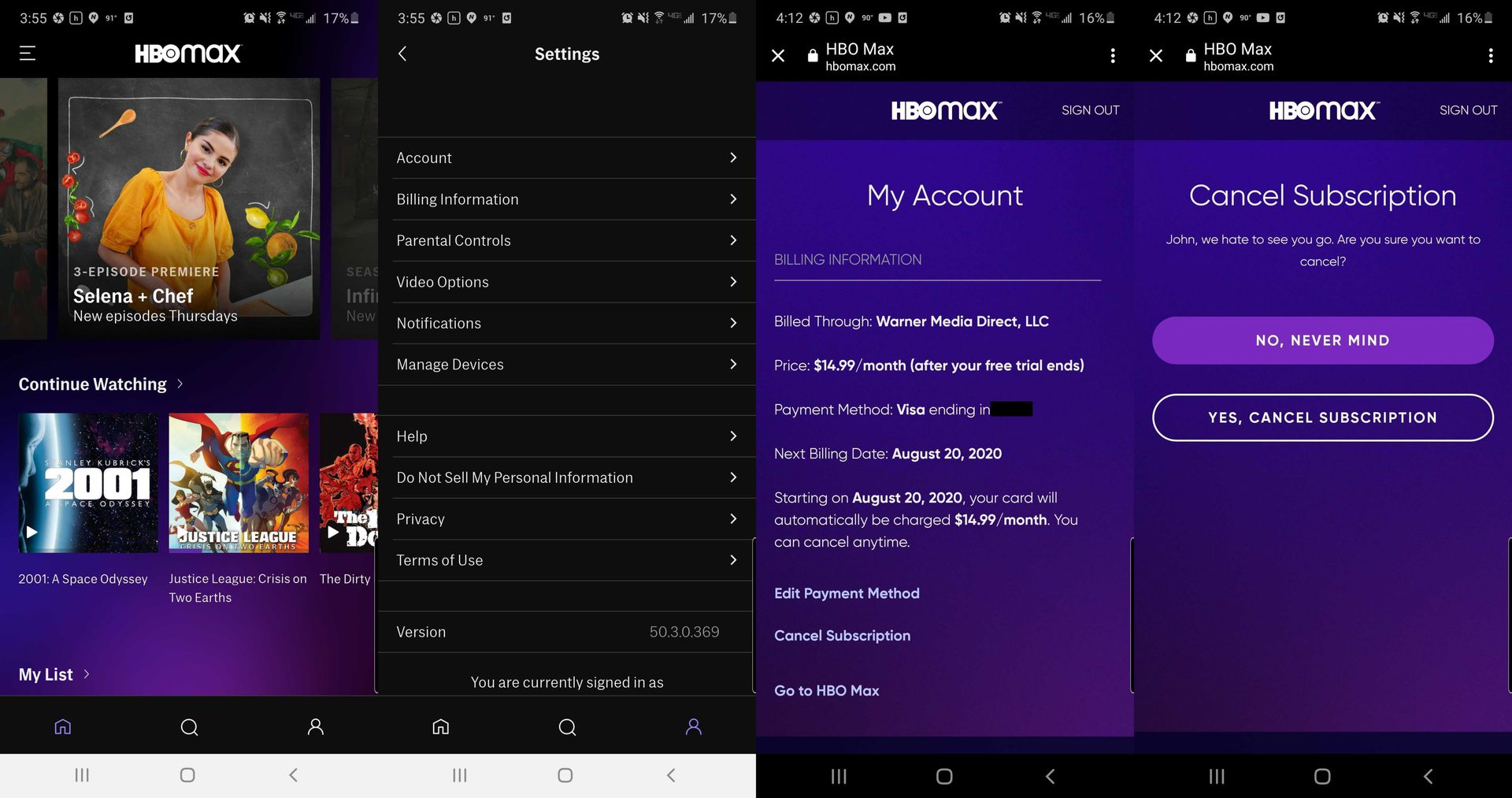Tap the HBO Max logo on home screen
1512x798 pixels.
click(188, 54)
